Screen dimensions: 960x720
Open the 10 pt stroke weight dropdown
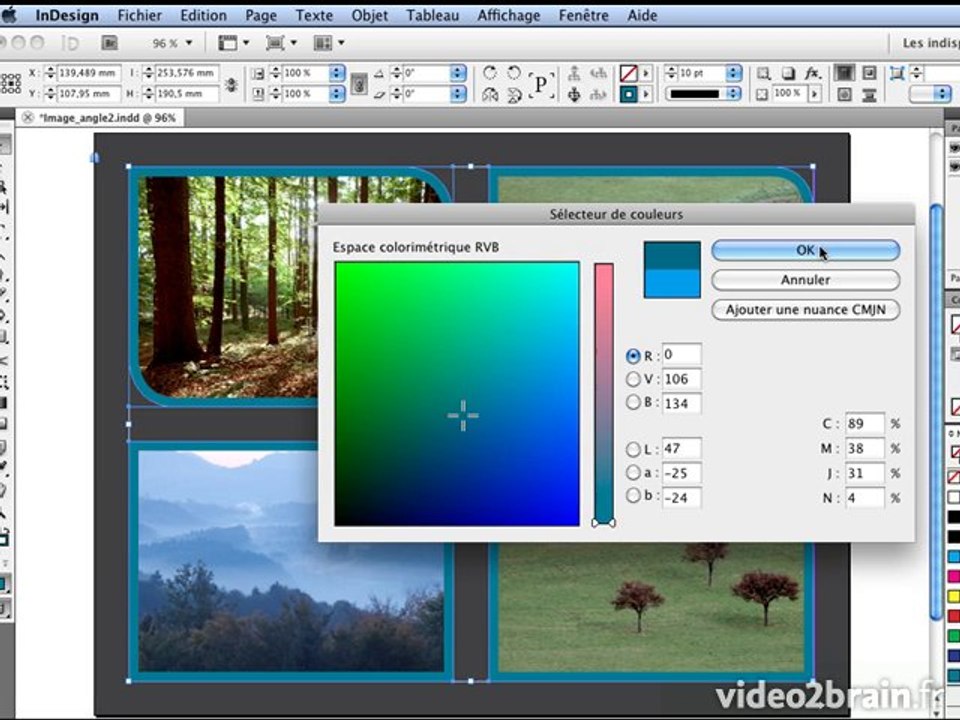(x=733, y=73)
